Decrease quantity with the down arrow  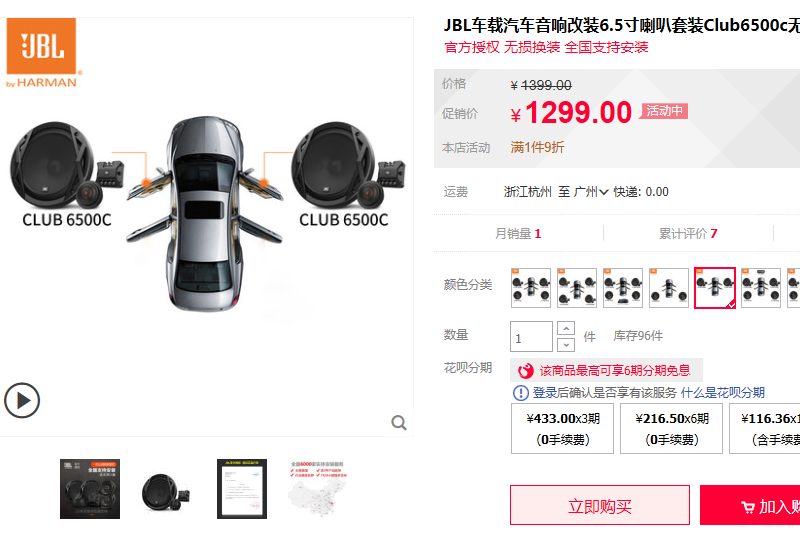566,345
